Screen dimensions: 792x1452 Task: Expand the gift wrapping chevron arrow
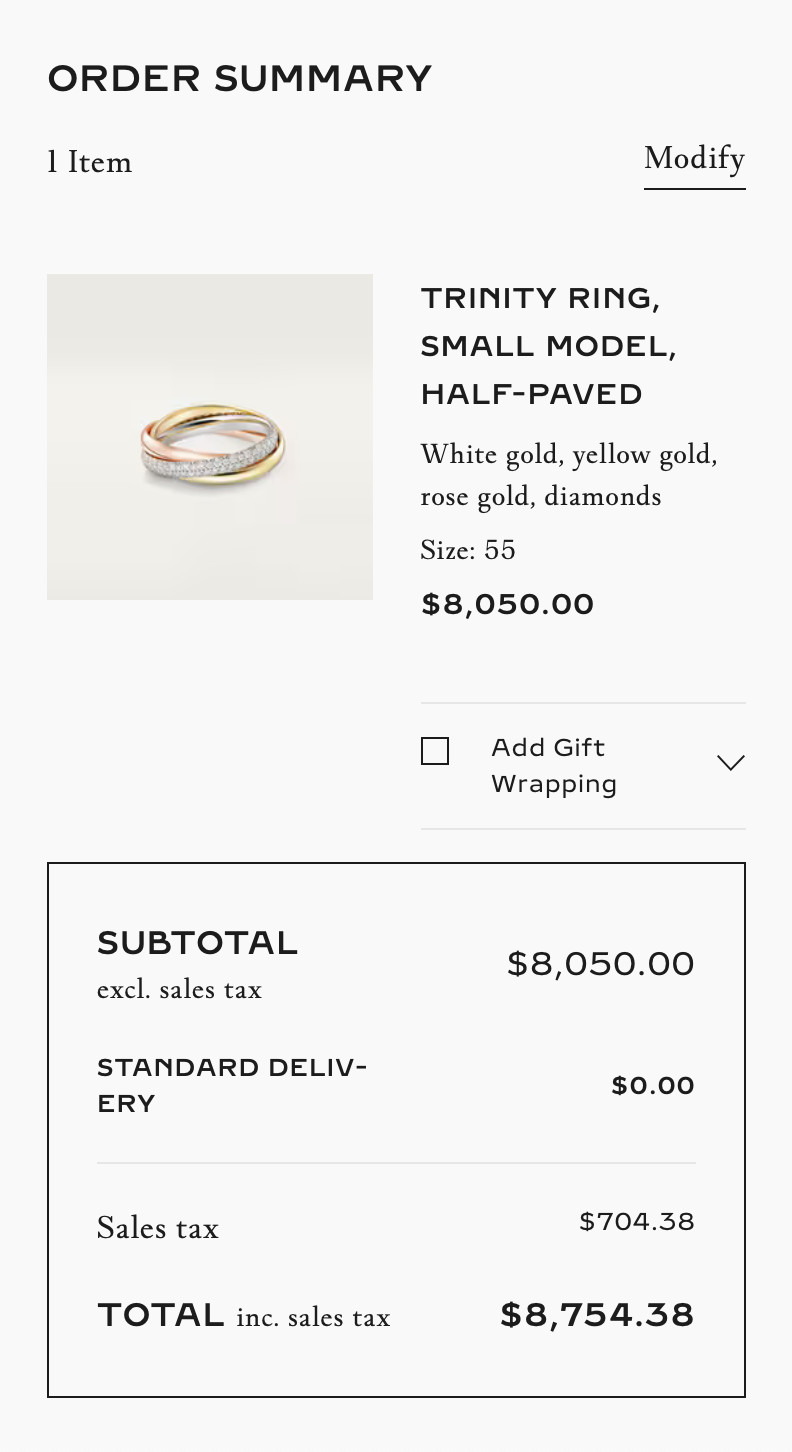pyautogui.click(x=731, y=763)
